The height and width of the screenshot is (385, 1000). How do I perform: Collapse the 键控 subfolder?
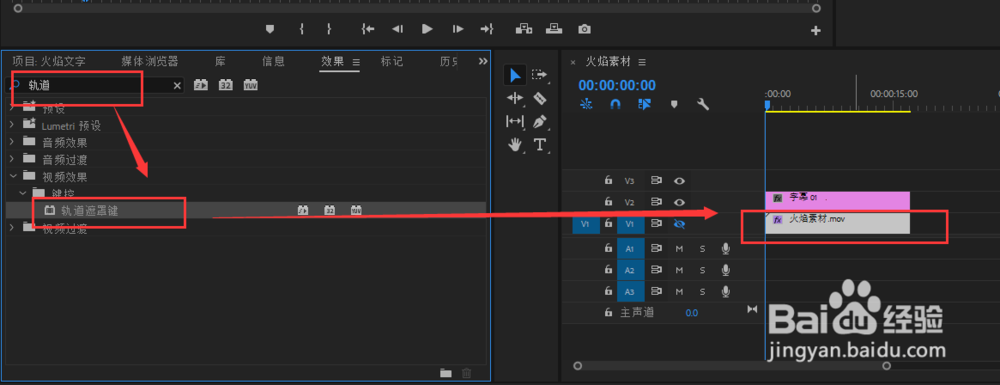pos(22,192)
